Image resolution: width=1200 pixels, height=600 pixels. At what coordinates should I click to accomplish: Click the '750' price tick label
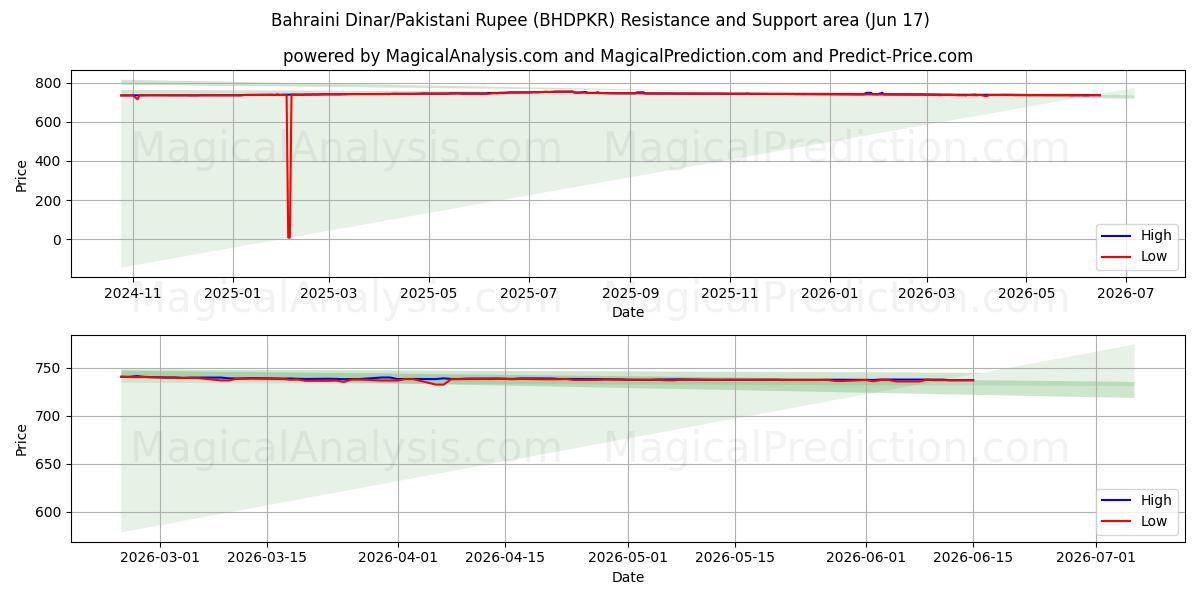[50, 368]
